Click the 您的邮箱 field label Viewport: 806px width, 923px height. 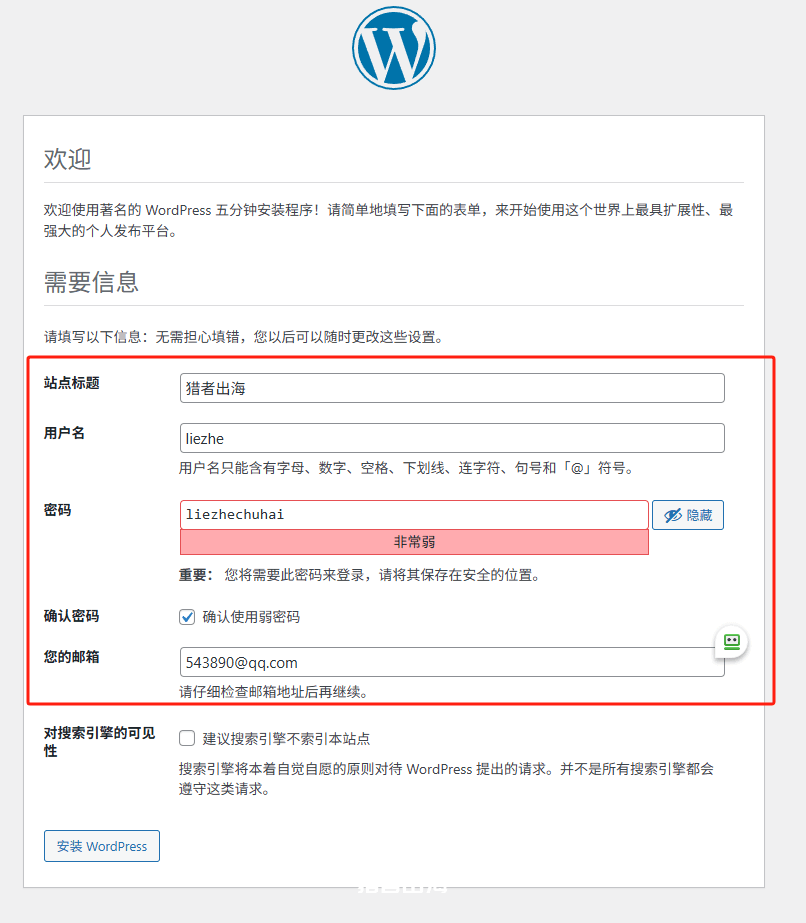coord(72,657)
